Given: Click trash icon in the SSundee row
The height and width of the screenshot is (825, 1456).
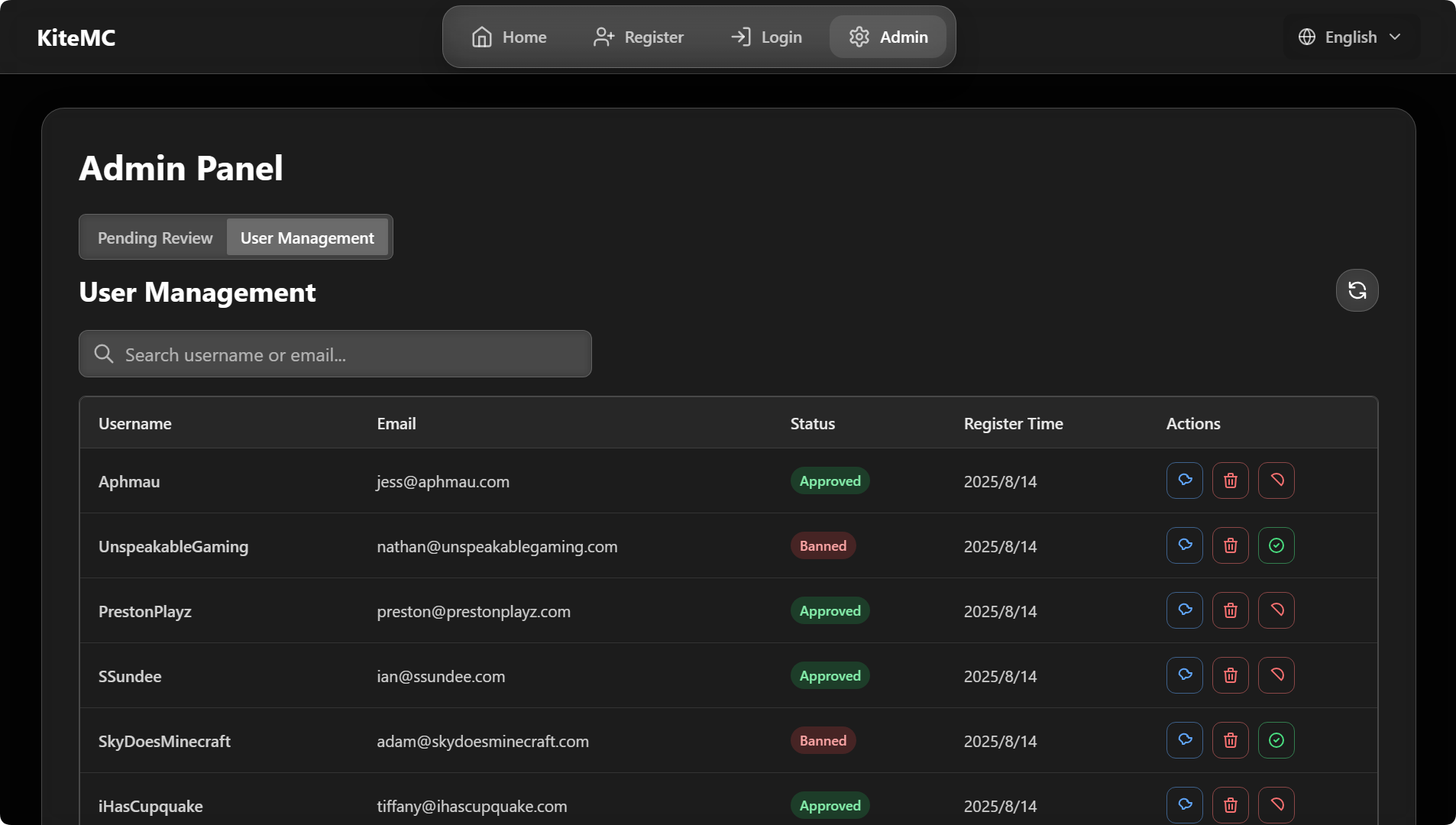Looking at the screenshot, I should [1230, 675].
